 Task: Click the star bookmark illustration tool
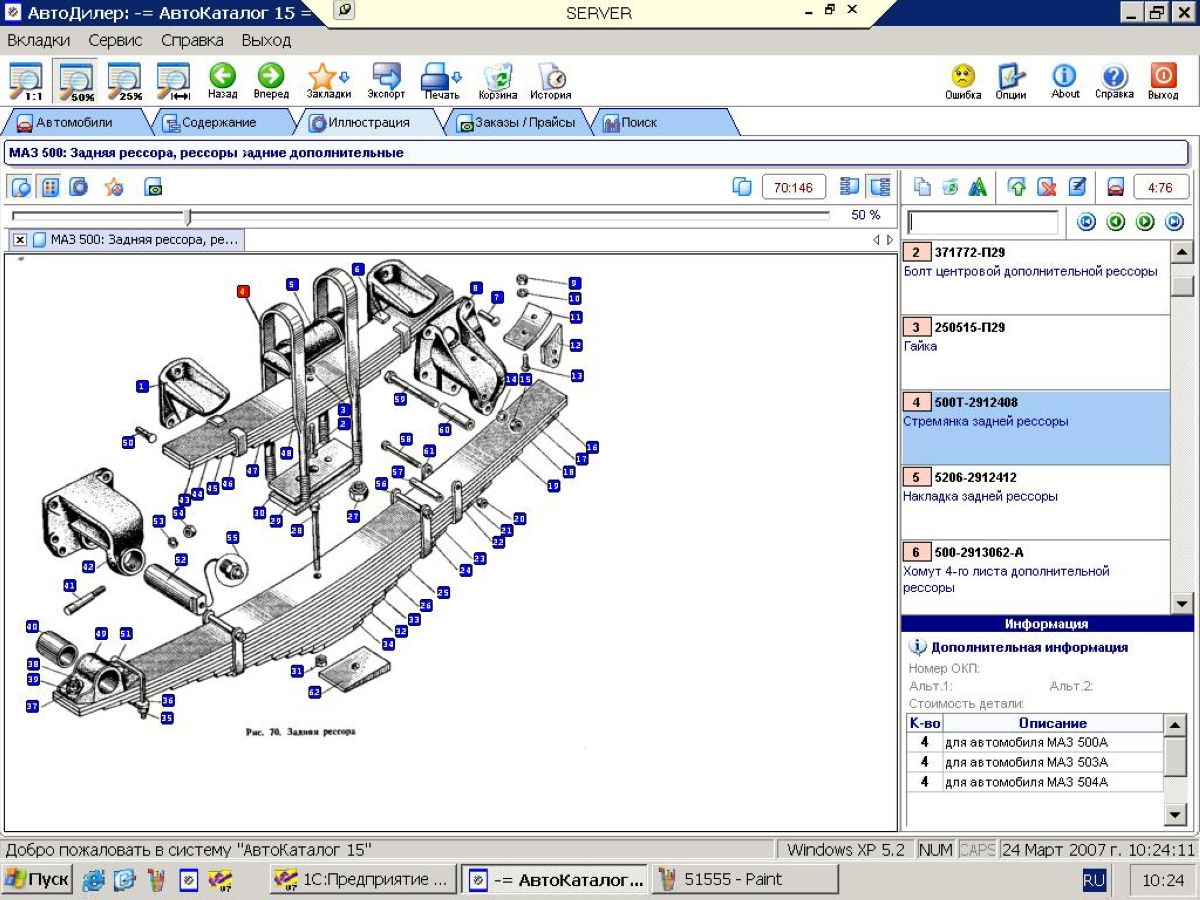tap(114, 187)
